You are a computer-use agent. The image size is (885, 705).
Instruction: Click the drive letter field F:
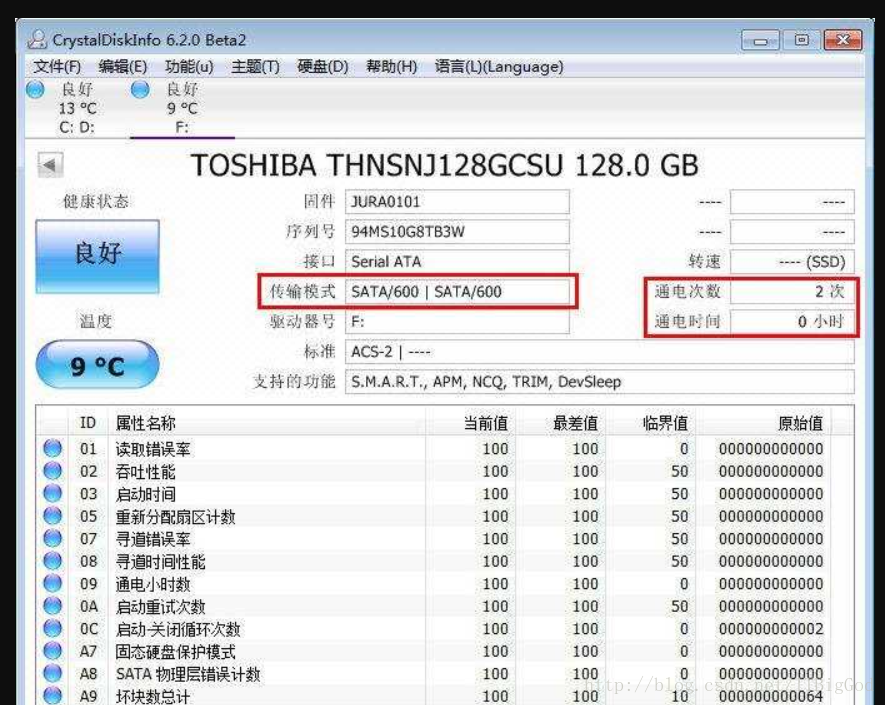[x=457, y=322]
